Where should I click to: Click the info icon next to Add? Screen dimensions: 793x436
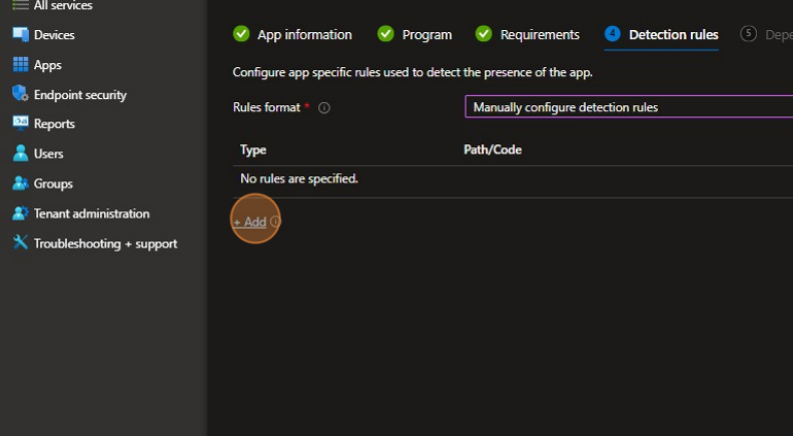275,222
